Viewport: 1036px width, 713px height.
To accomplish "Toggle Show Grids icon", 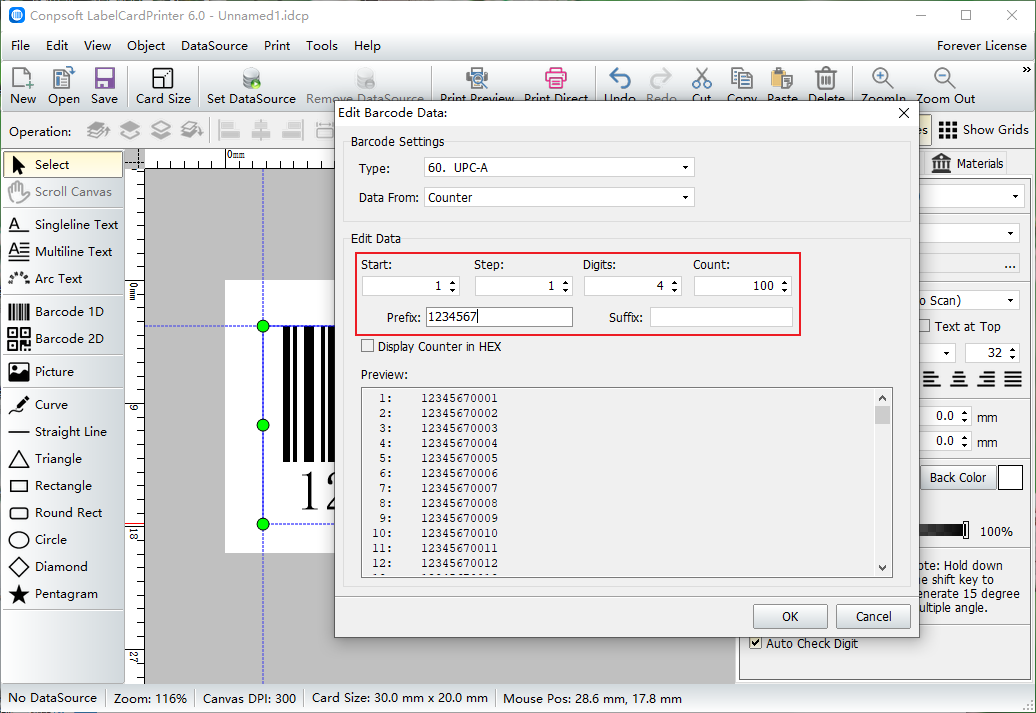I will 947,130.
